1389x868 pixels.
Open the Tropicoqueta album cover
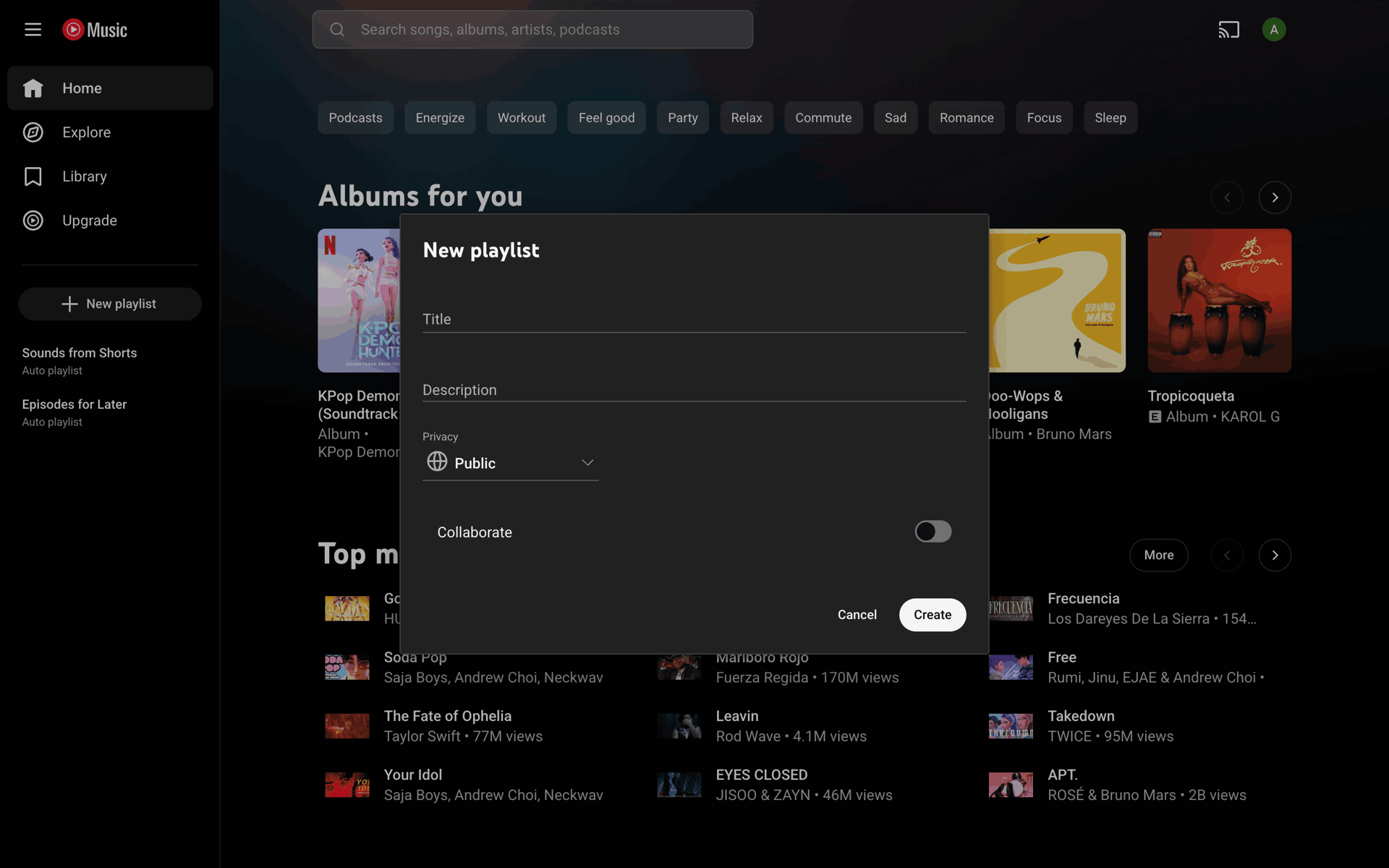click(1219, 301)
